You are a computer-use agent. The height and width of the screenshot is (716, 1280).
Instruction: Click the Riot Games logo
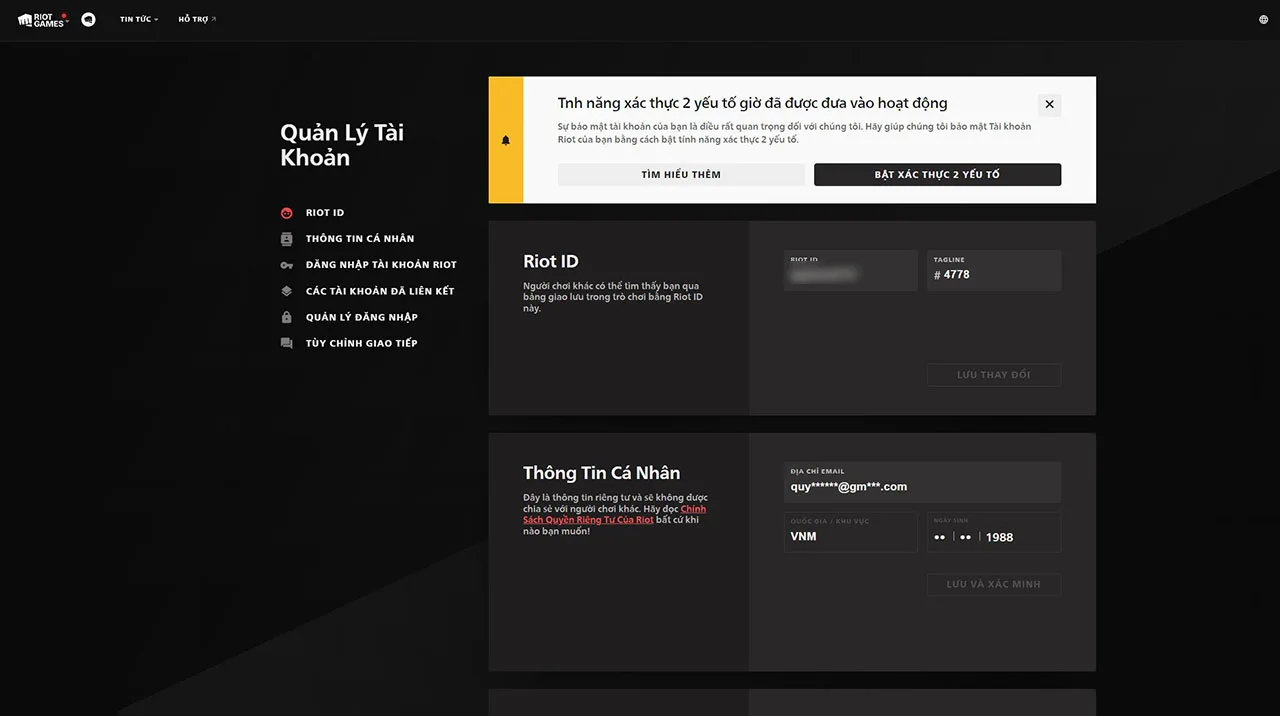coord(42,19)
